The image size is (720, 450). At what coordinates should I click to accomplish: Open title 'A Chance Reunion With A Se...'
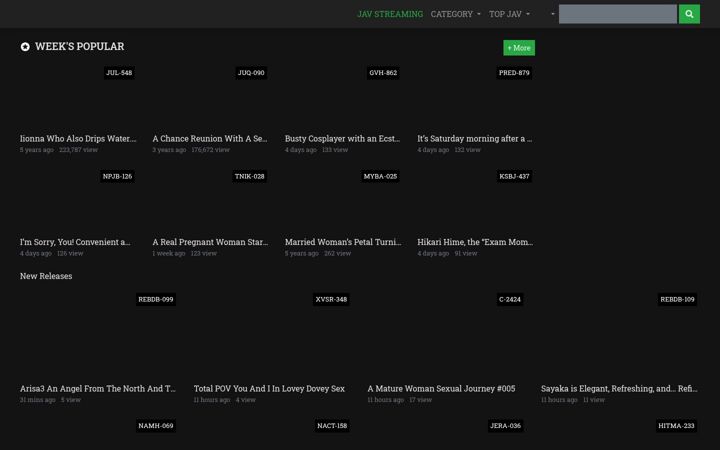coord(210,139)
